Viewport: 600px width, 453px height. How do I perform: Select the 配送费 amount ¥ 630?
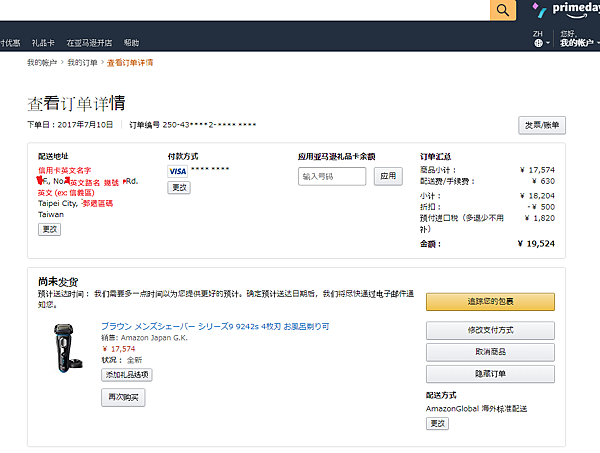click(x=543, y=181)
